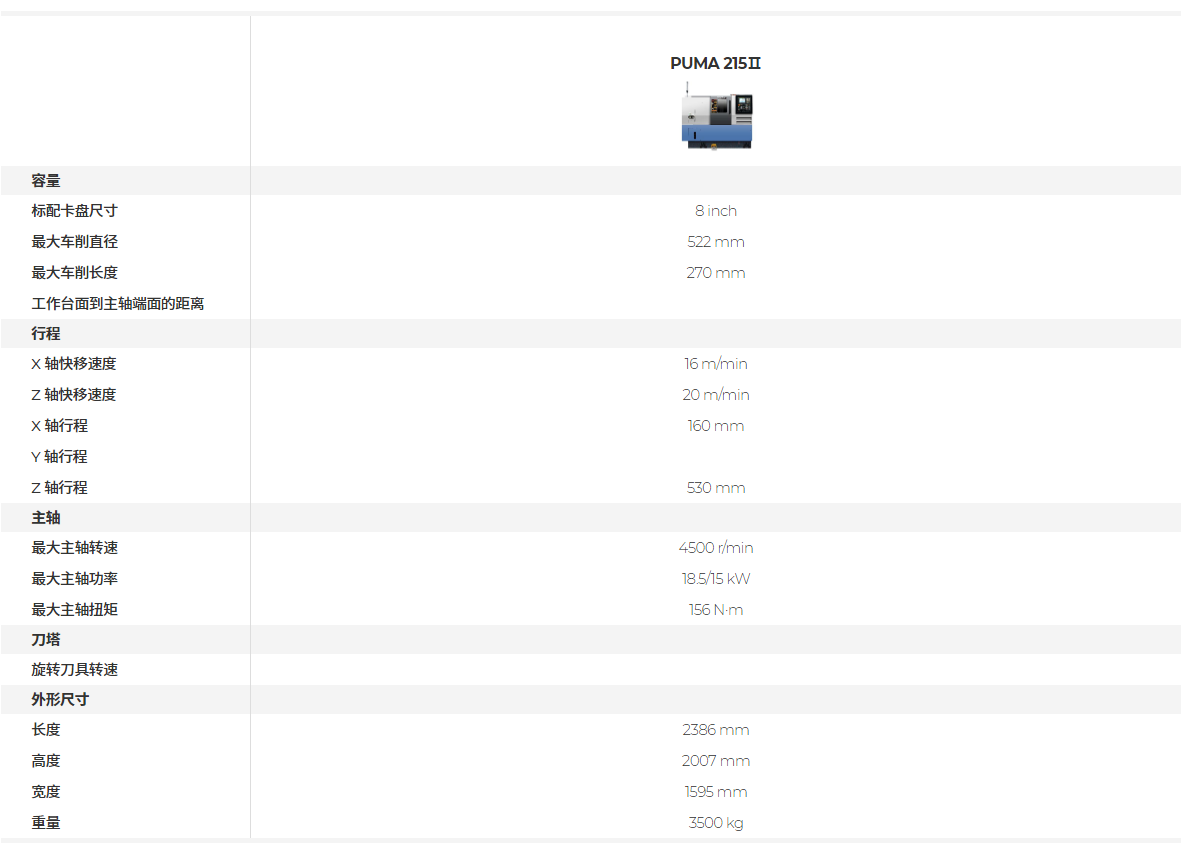Open the PUMA 215II machine thumbnail image

click(x=716, y=116)
